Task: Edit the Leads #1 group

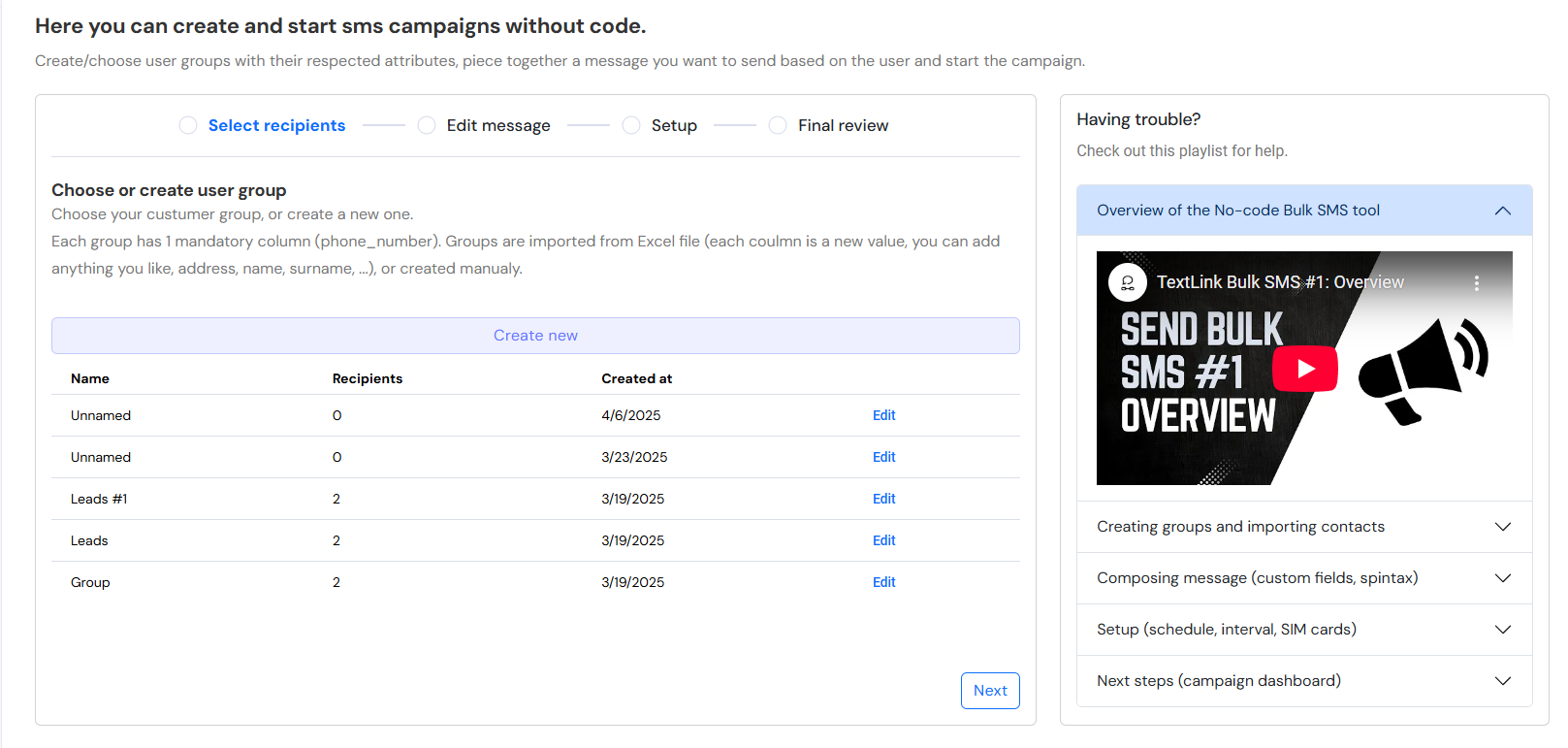Action: tap(883, 499)
